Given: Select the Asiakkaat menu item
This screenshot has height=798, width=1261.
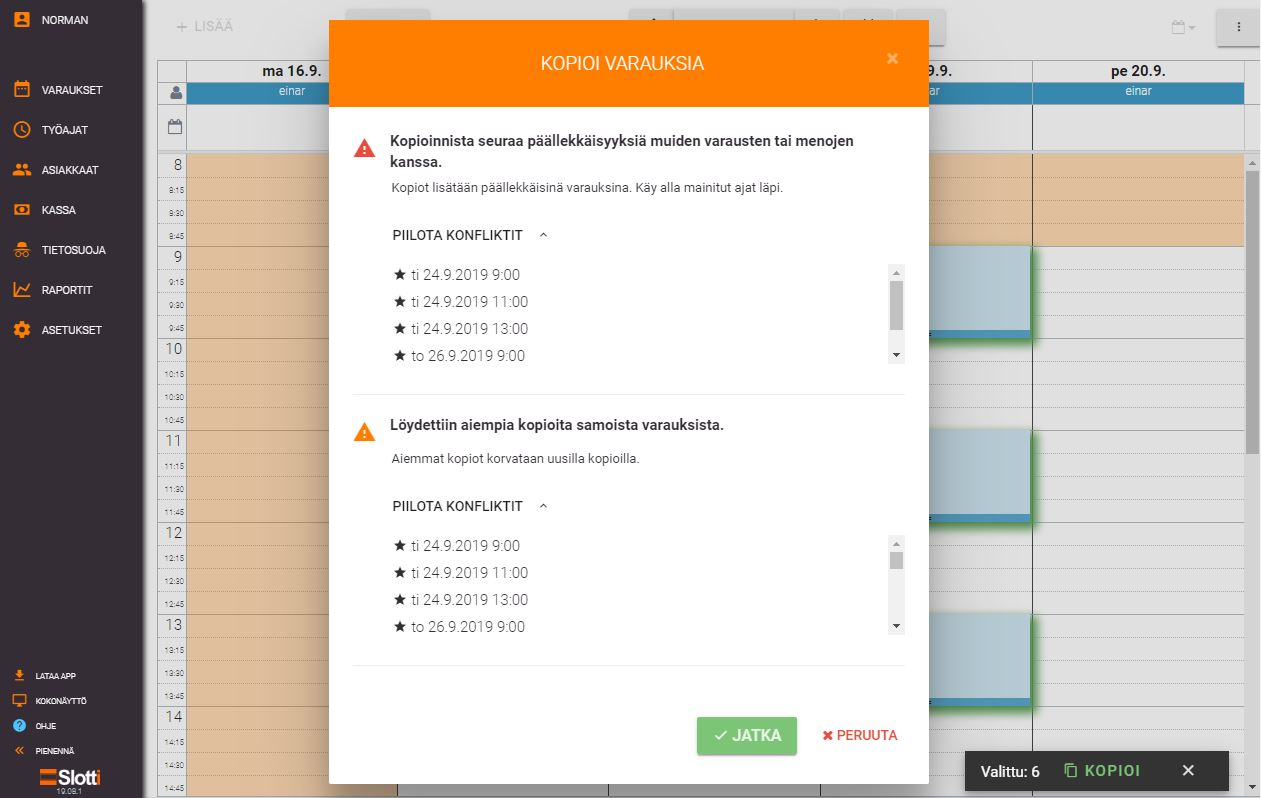Looking at the screenshot, I should click(70, 170).
